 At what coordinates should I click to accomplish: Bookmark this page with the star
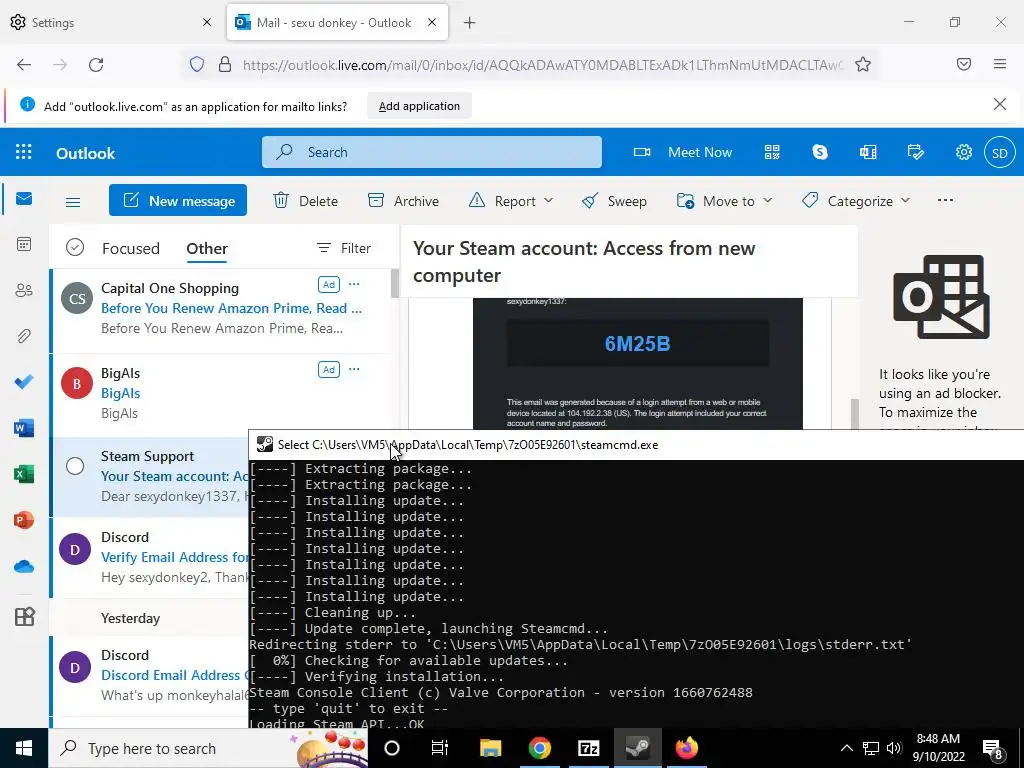click(863, 64)
